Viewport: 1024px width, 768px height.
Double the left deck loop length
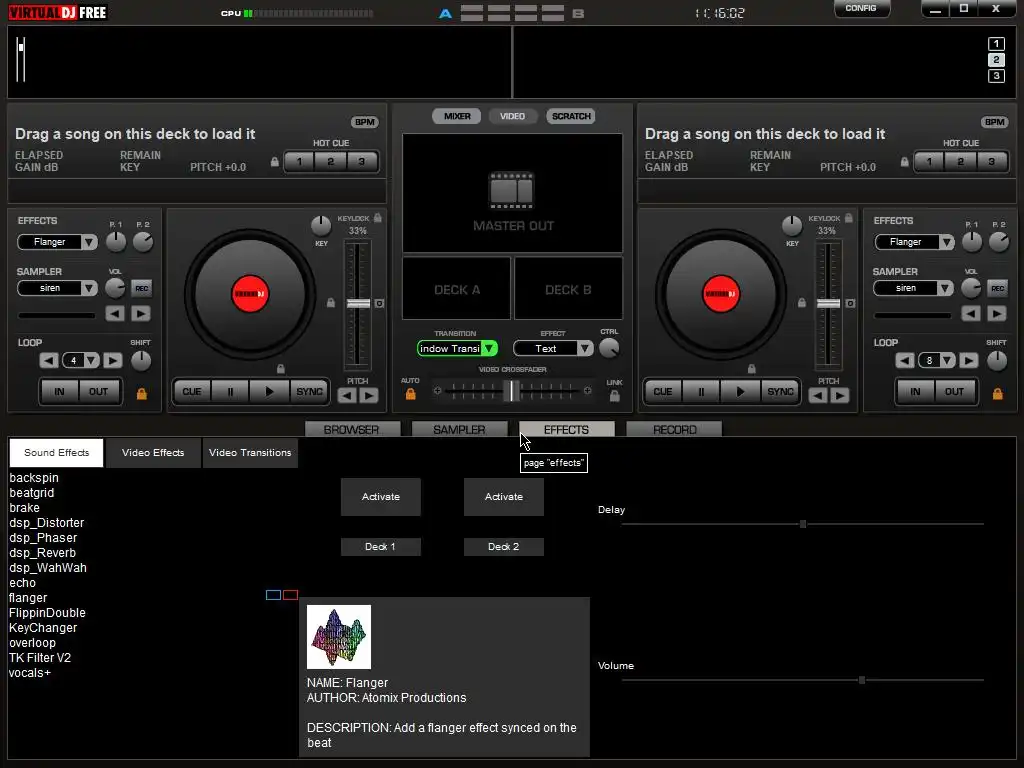(x=112, y=360)
